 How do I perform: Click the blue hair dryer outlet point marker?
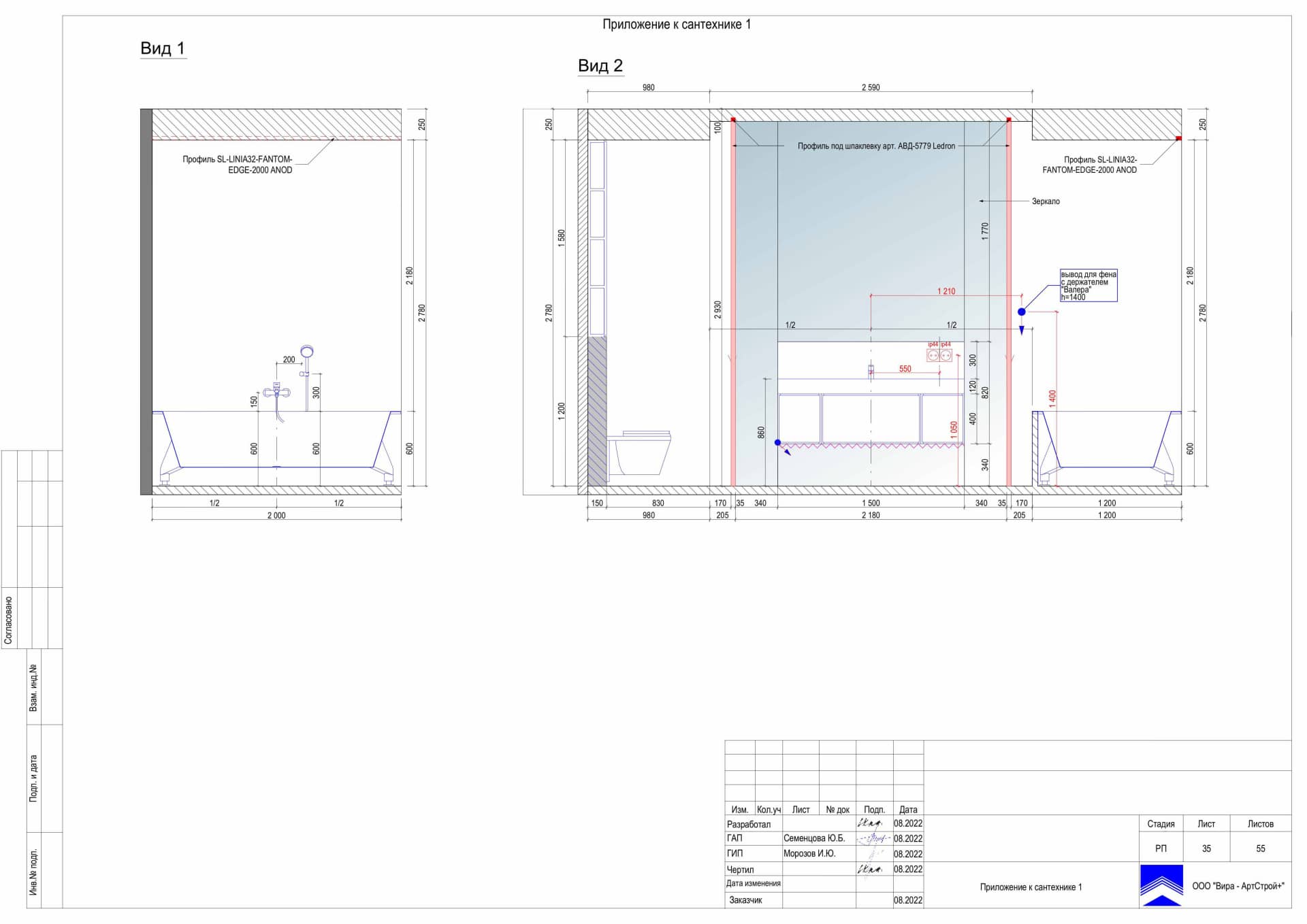1021,312
